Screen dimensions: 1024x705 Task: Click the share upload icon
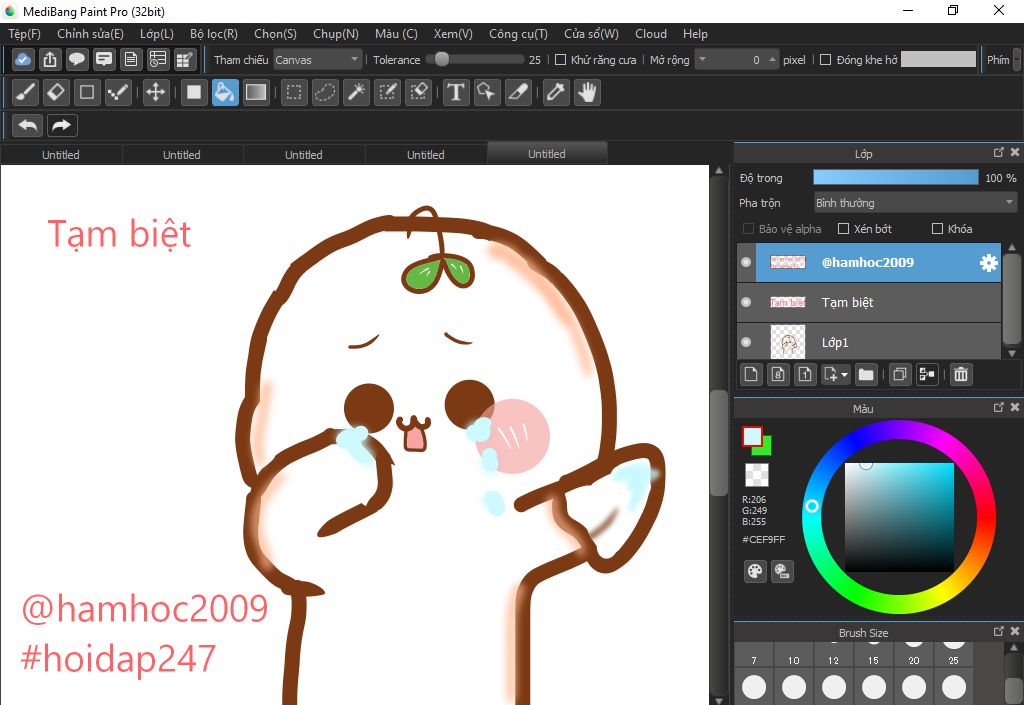pos(50,59)
